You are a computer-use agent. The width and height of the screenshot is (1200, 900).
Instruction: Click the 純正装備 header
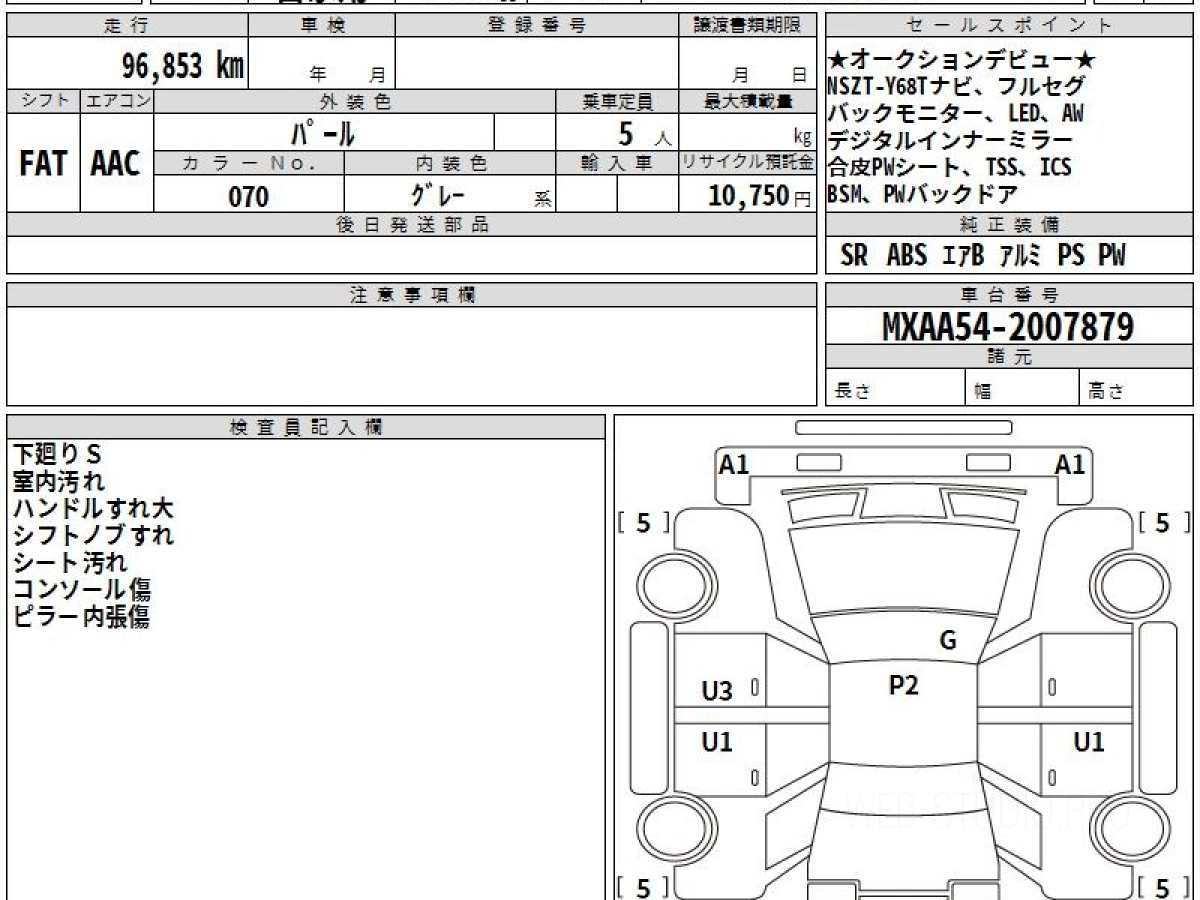click(x=1009, y=225)
